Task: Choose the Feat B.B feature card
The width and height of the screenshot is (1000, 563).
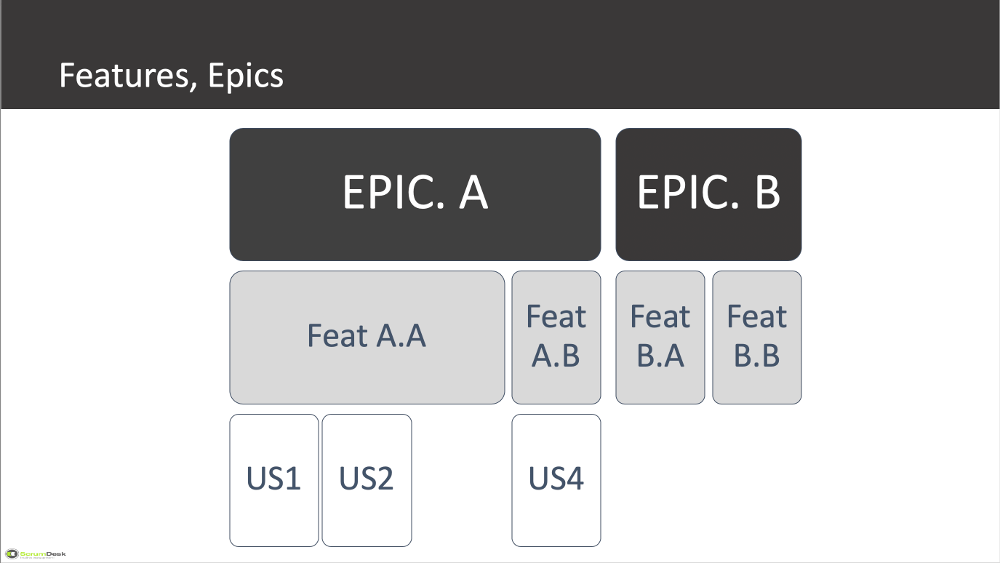Action: [x=757, y=337]
